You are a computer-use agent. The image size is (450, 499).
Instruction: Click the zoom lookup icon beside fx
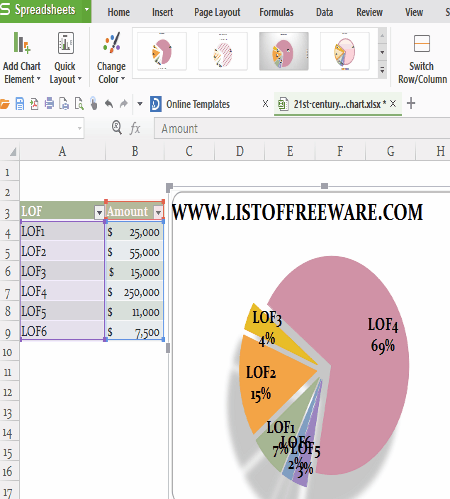[x=117, y=128]
